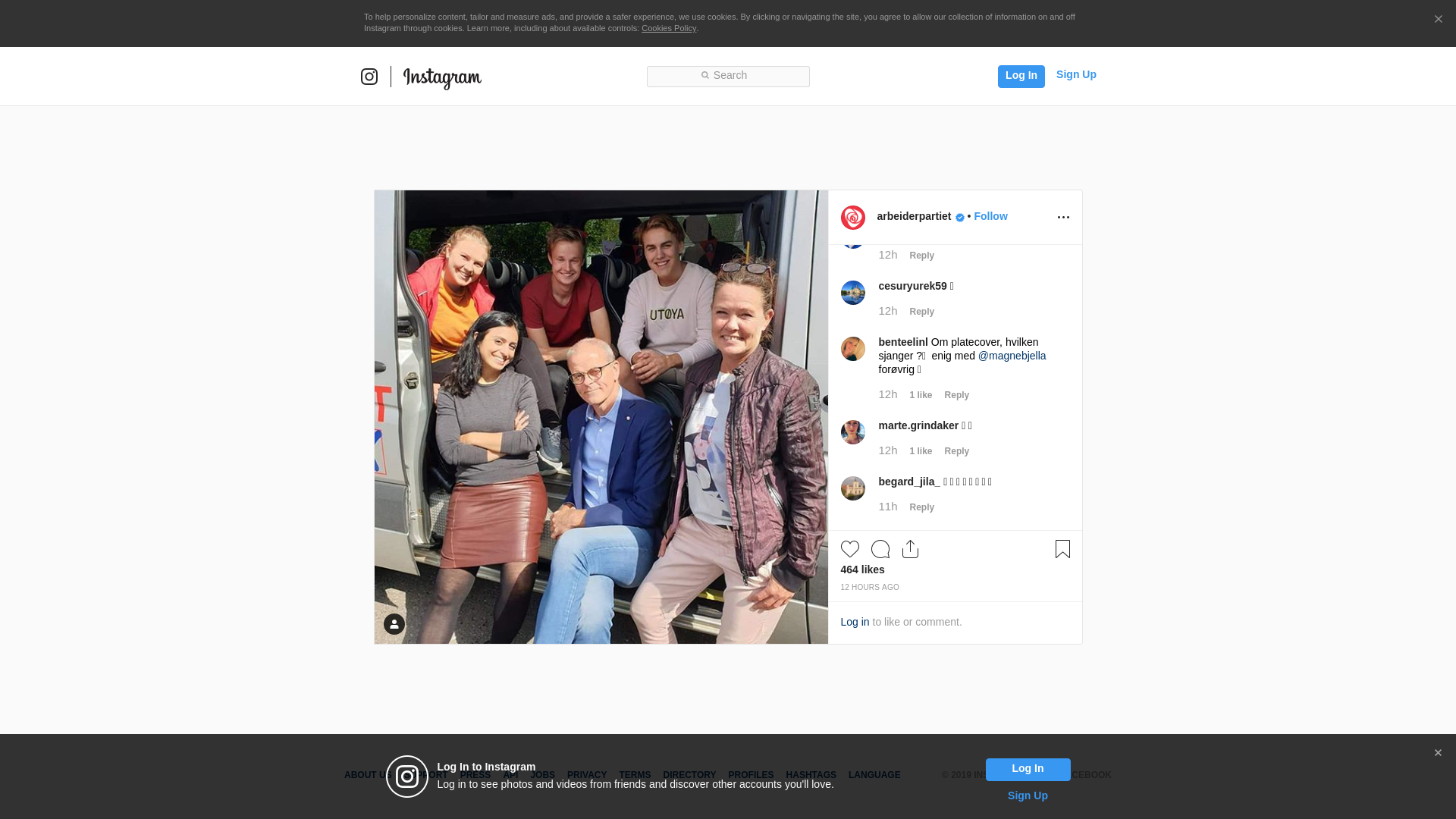
Task: Follow the arbeiderpartiet account
Action: (990, 216)
